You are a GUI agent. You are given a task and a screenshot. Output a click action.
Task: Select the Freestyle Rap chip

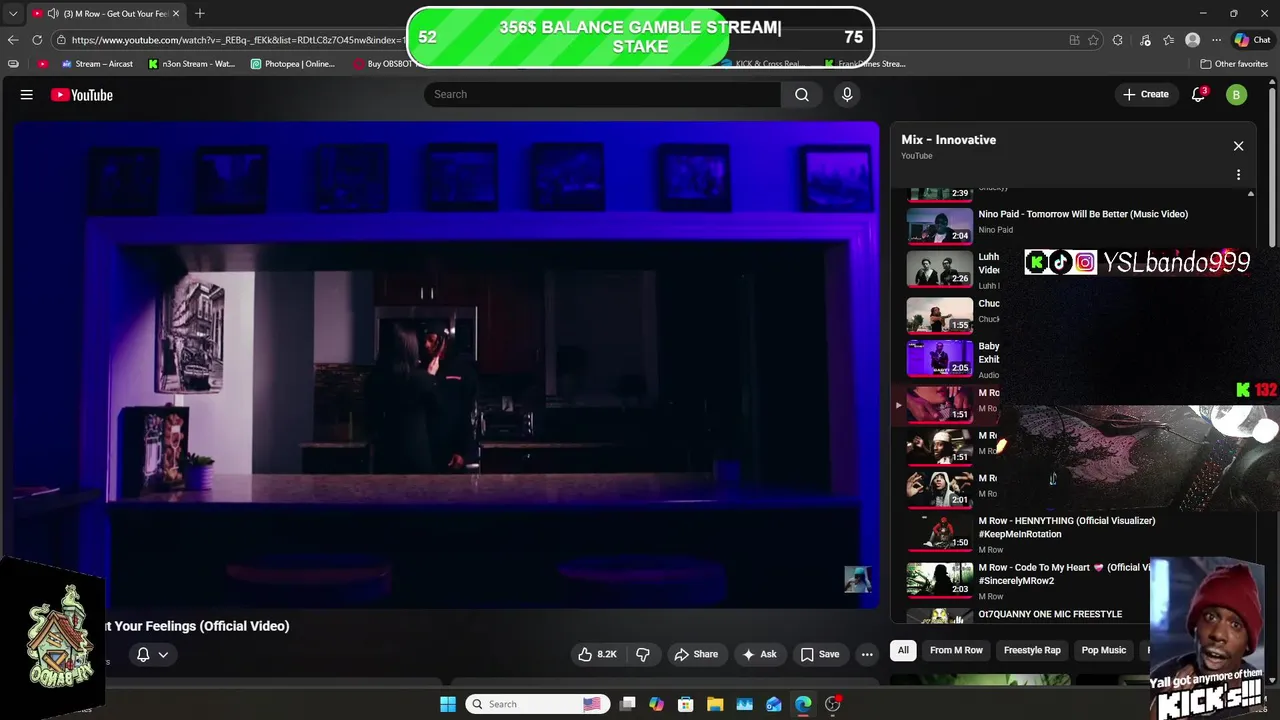[1032, 650]
